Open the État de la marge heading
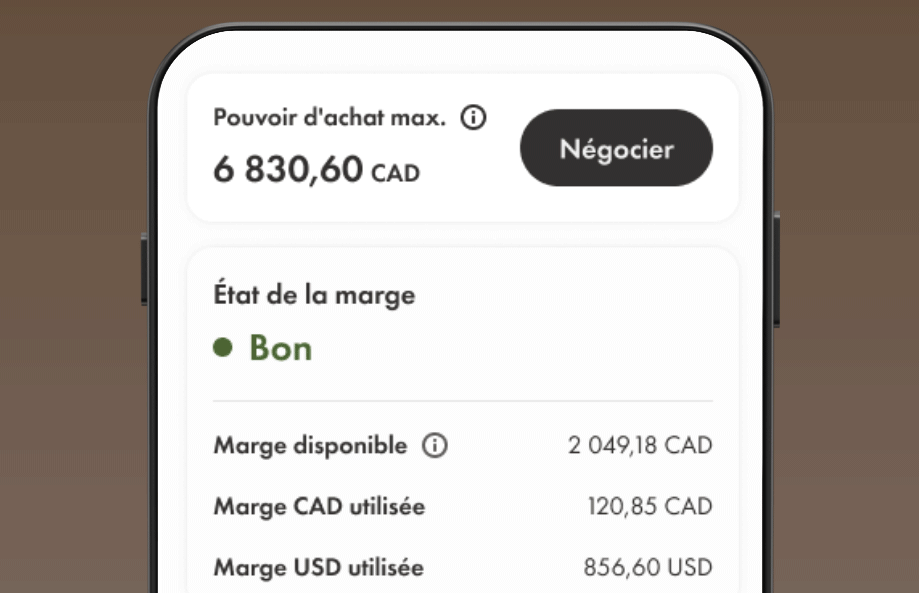The width and height of the screenshot is (919, 593). (x=314, y=294)
